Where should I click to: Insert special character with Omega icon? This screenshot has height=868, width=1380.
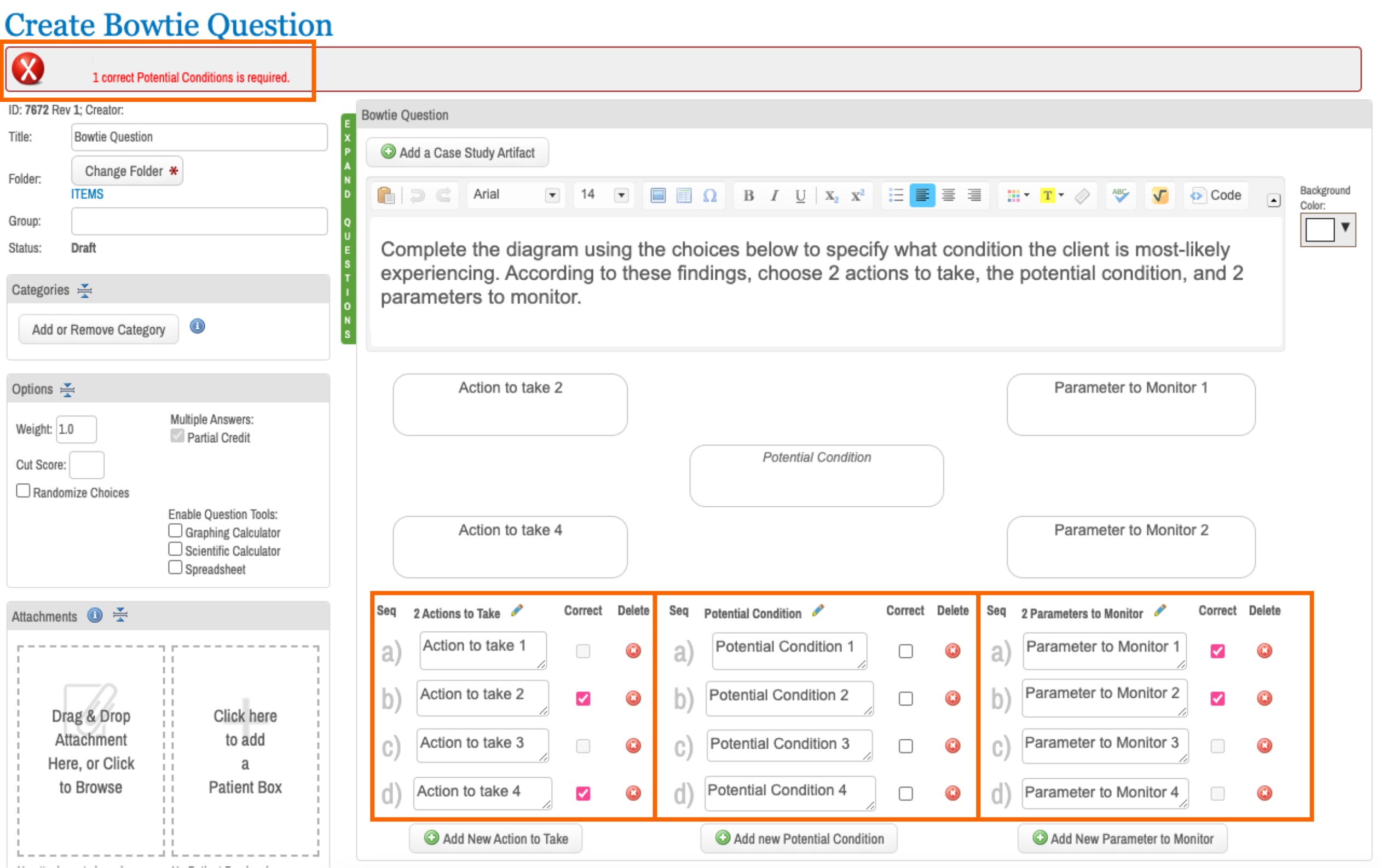click(x=709, y=195)
